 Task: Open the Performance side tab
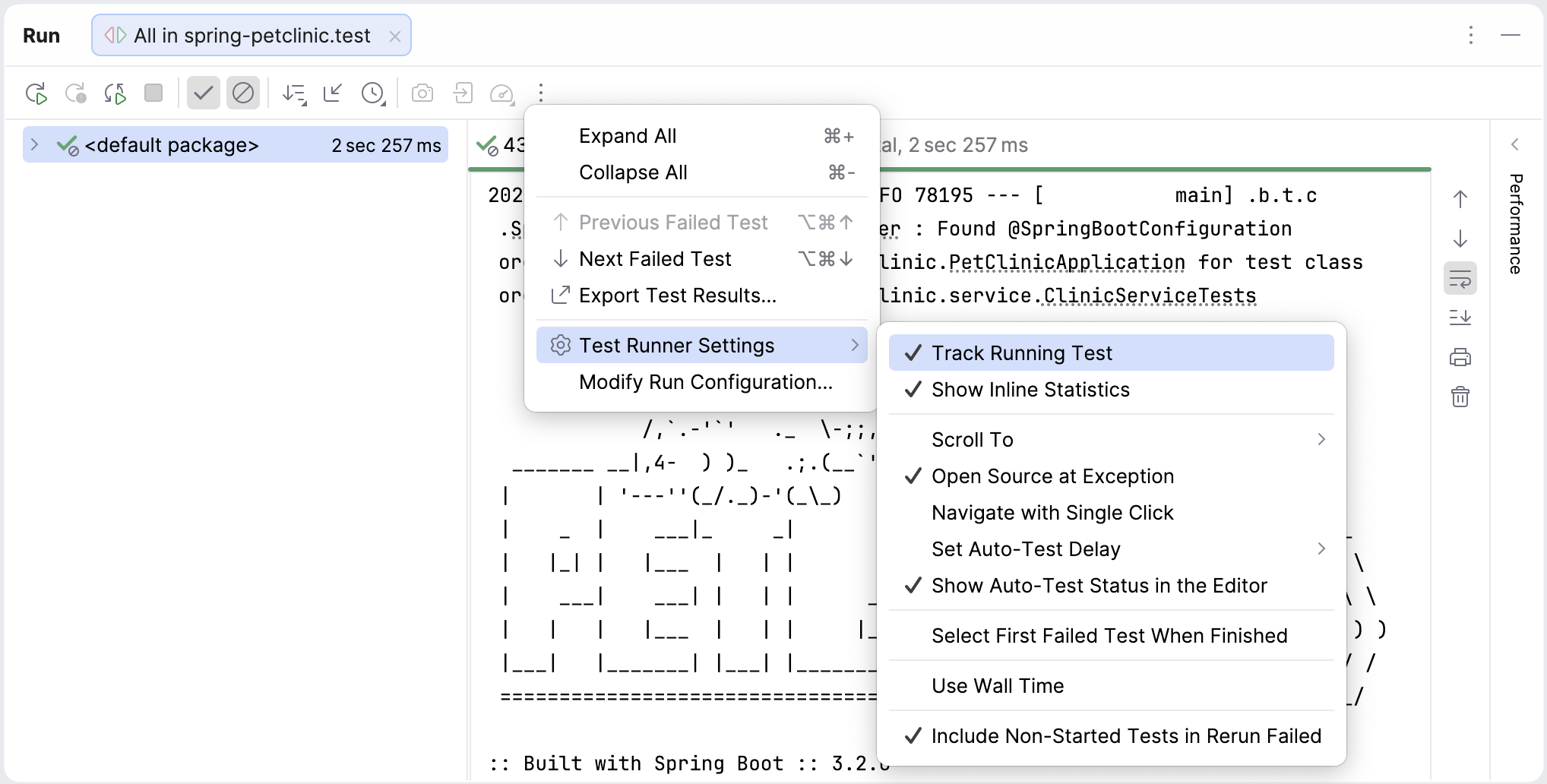[1516, 226]
